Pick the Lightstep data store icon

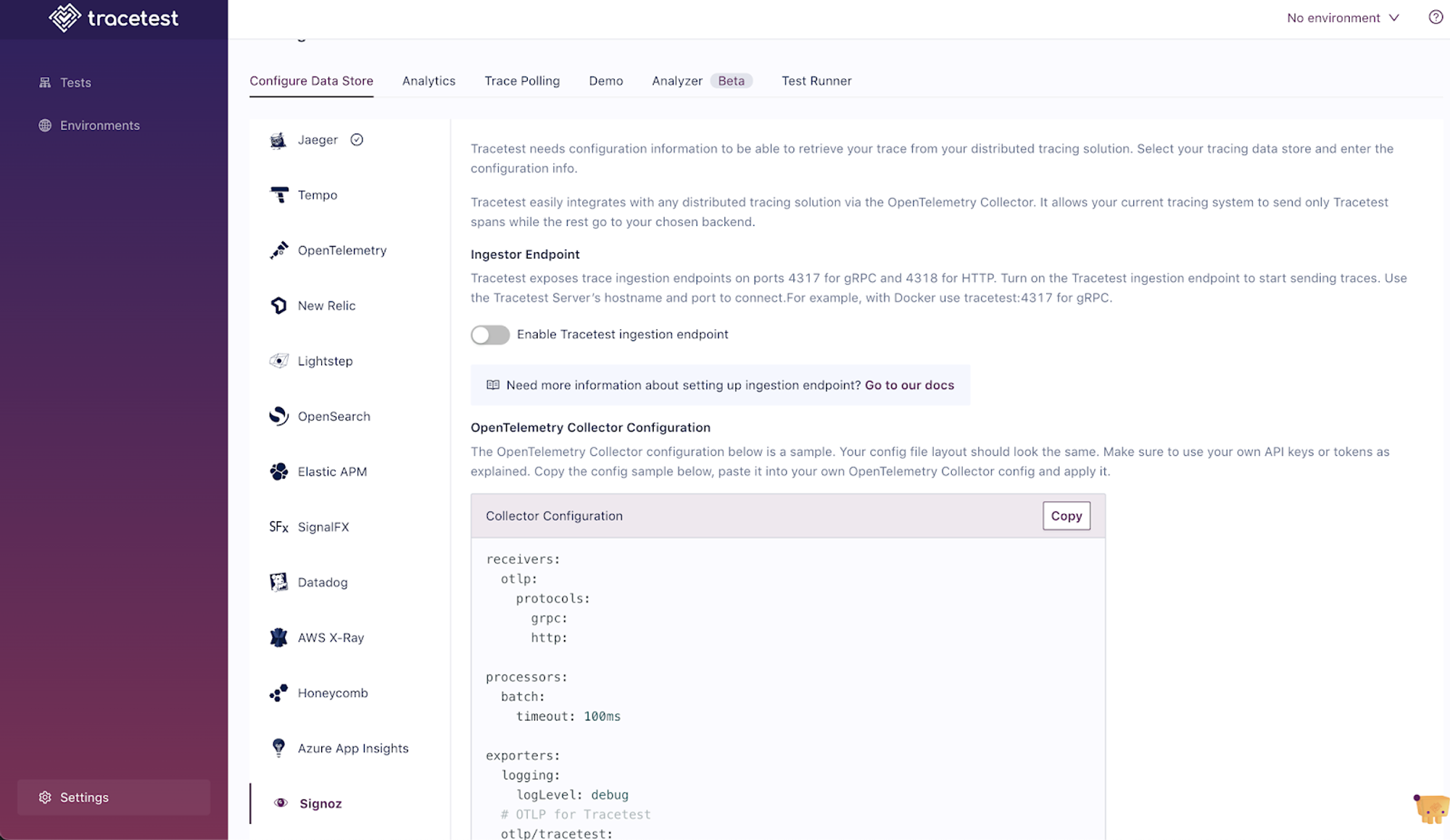(x=279, y=361)
